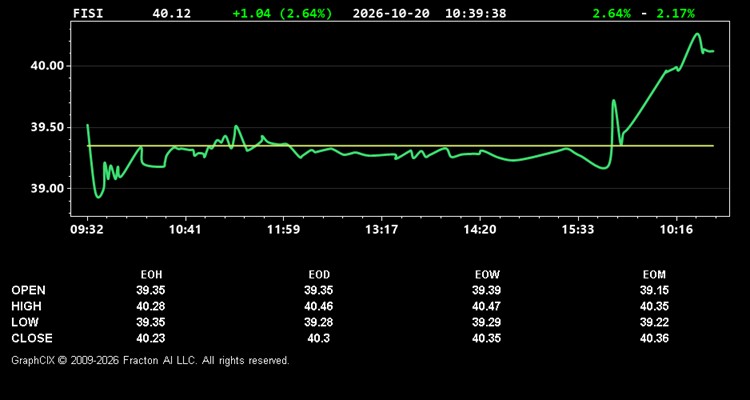Screen dimensions: 750x400
Task: Click the EOM CLOSE value 40.36
Action: click(x=654, y=338)
